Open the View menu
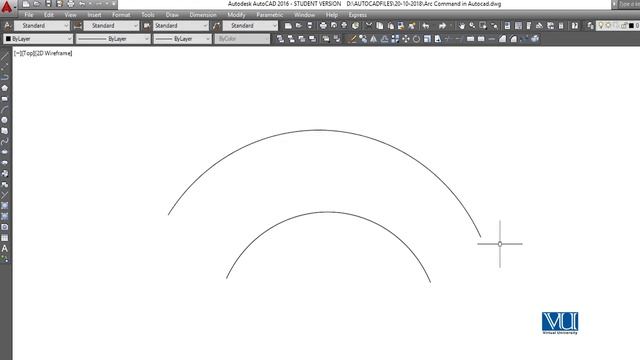 71,15
